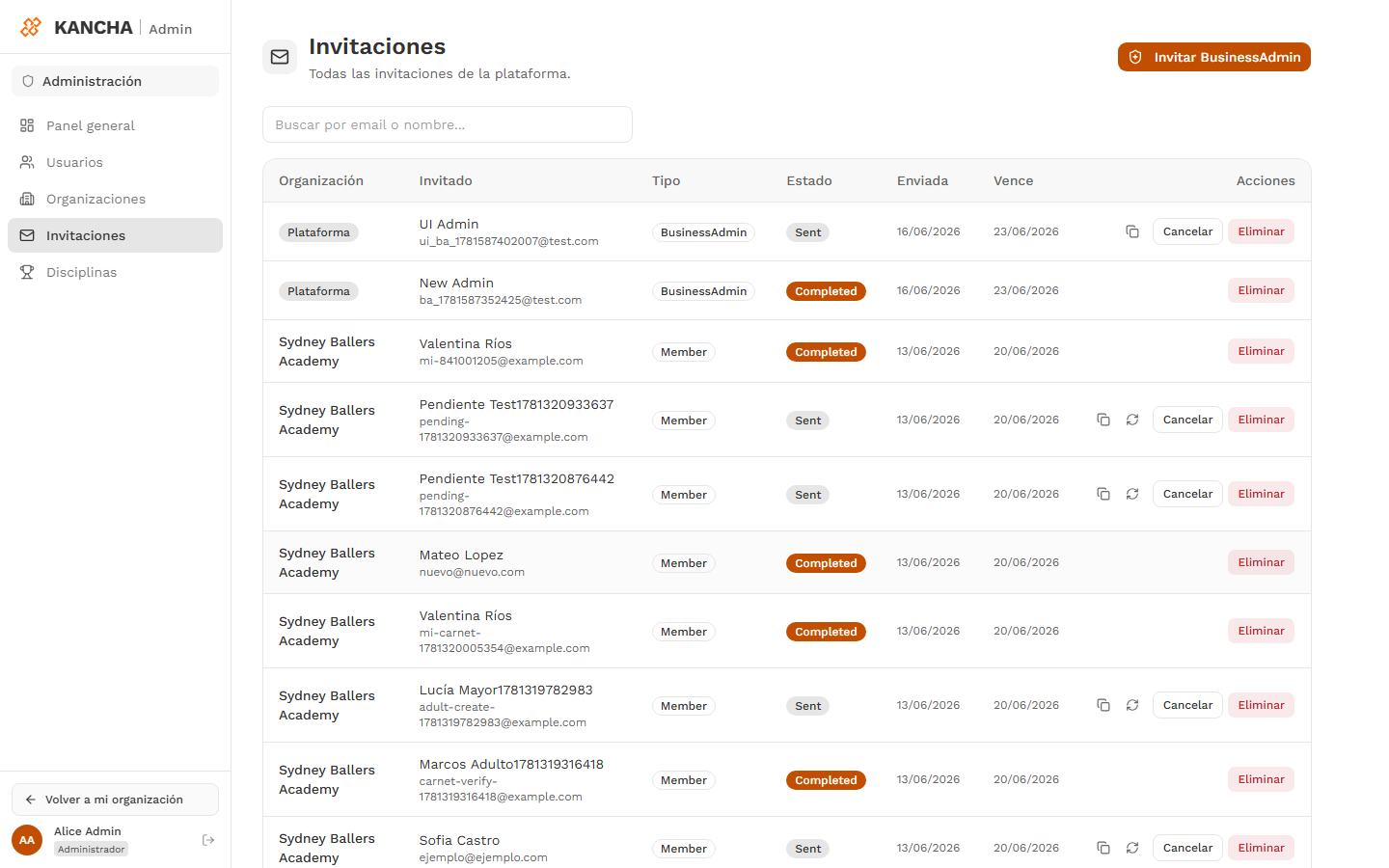Select Invitaciones in sidebar
The width and height of the screenshot is (1389, 868).
tap(115, 235)
